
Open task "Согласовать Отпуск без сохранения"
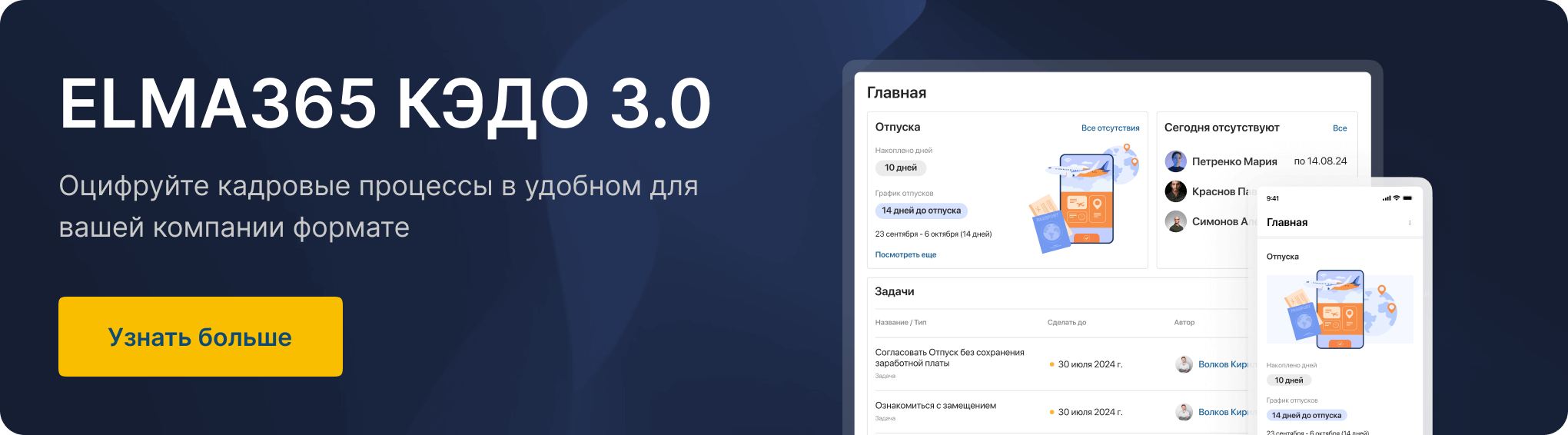click(949, 357)
